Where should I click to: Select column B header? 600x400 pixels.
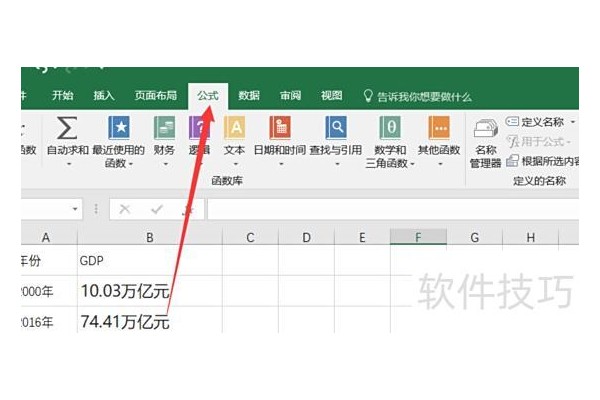150,238
